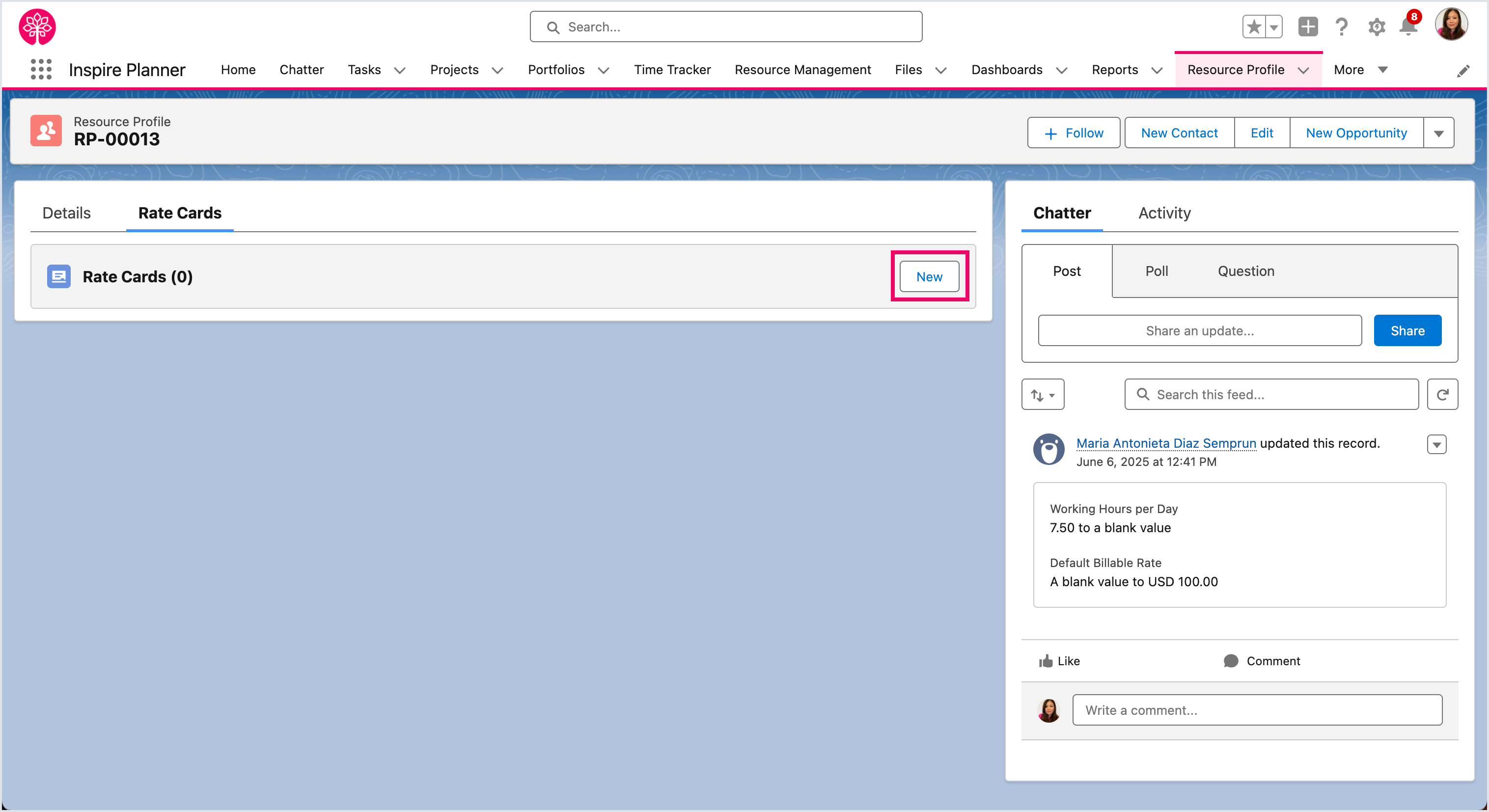Open the Global Actions plus icon
The image size is (1489, 812).
[x=1307, y=27]
